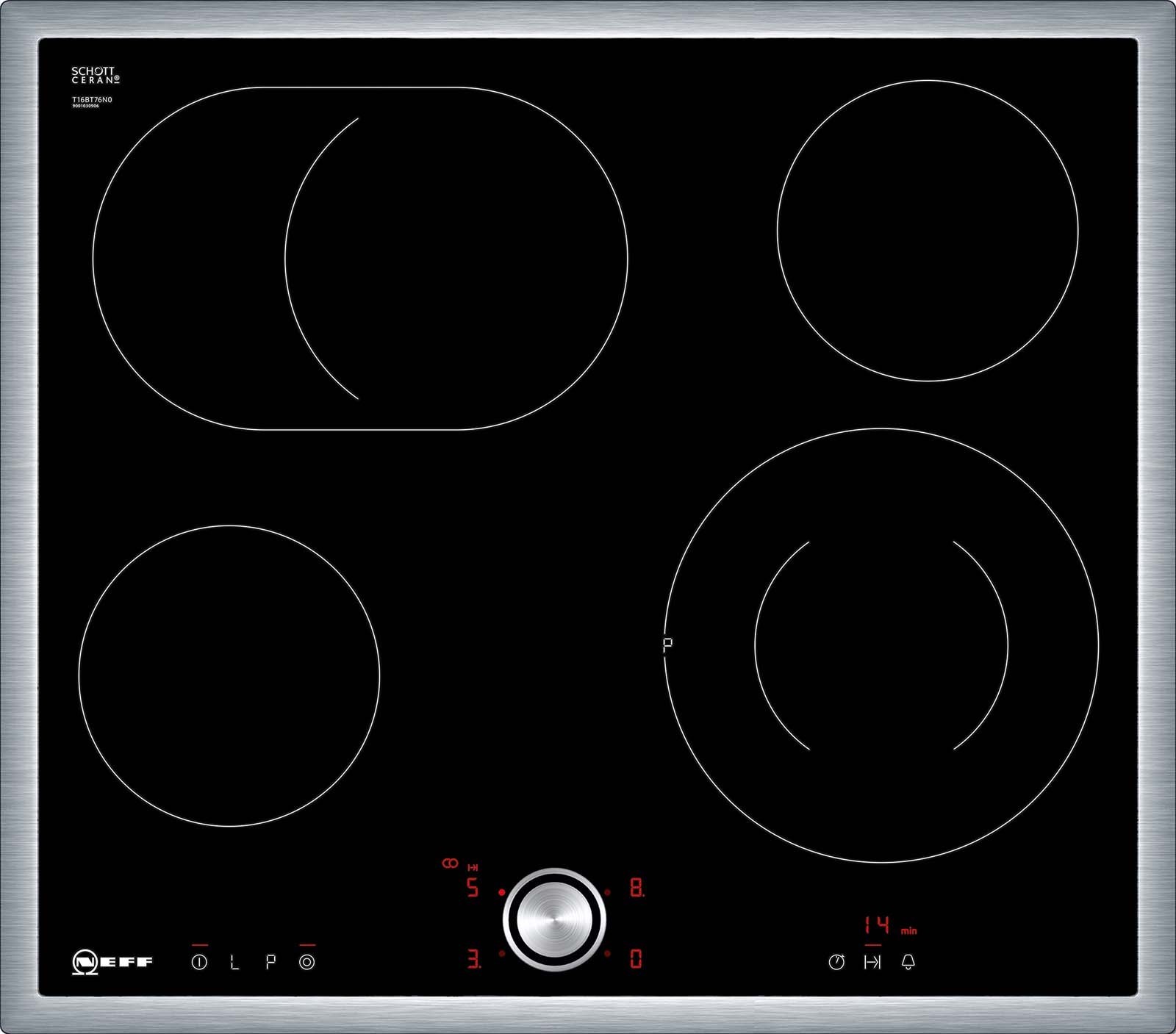Image resolution: width=1176 pixels, height=1034 pixels.
Task: Select the top-right zone showing heat level 8
Action: [637, 888]
